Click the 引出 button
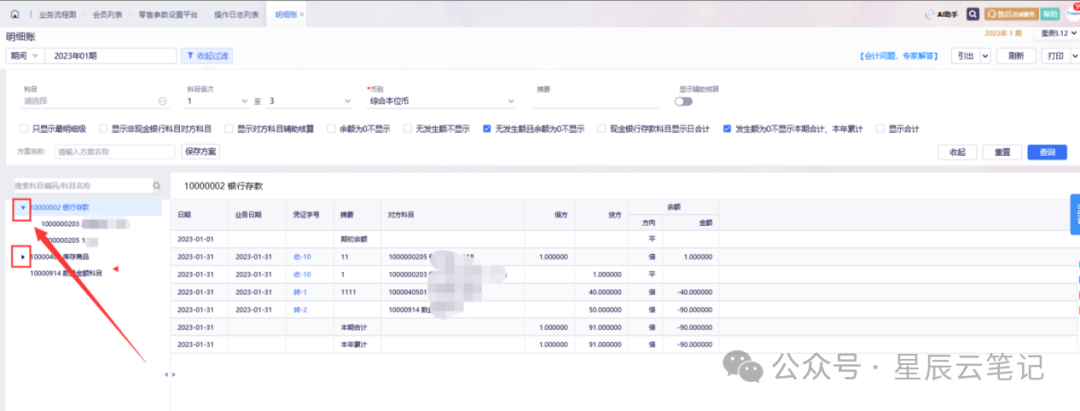The image size is (1080, 411). click(x=965, y=56)
